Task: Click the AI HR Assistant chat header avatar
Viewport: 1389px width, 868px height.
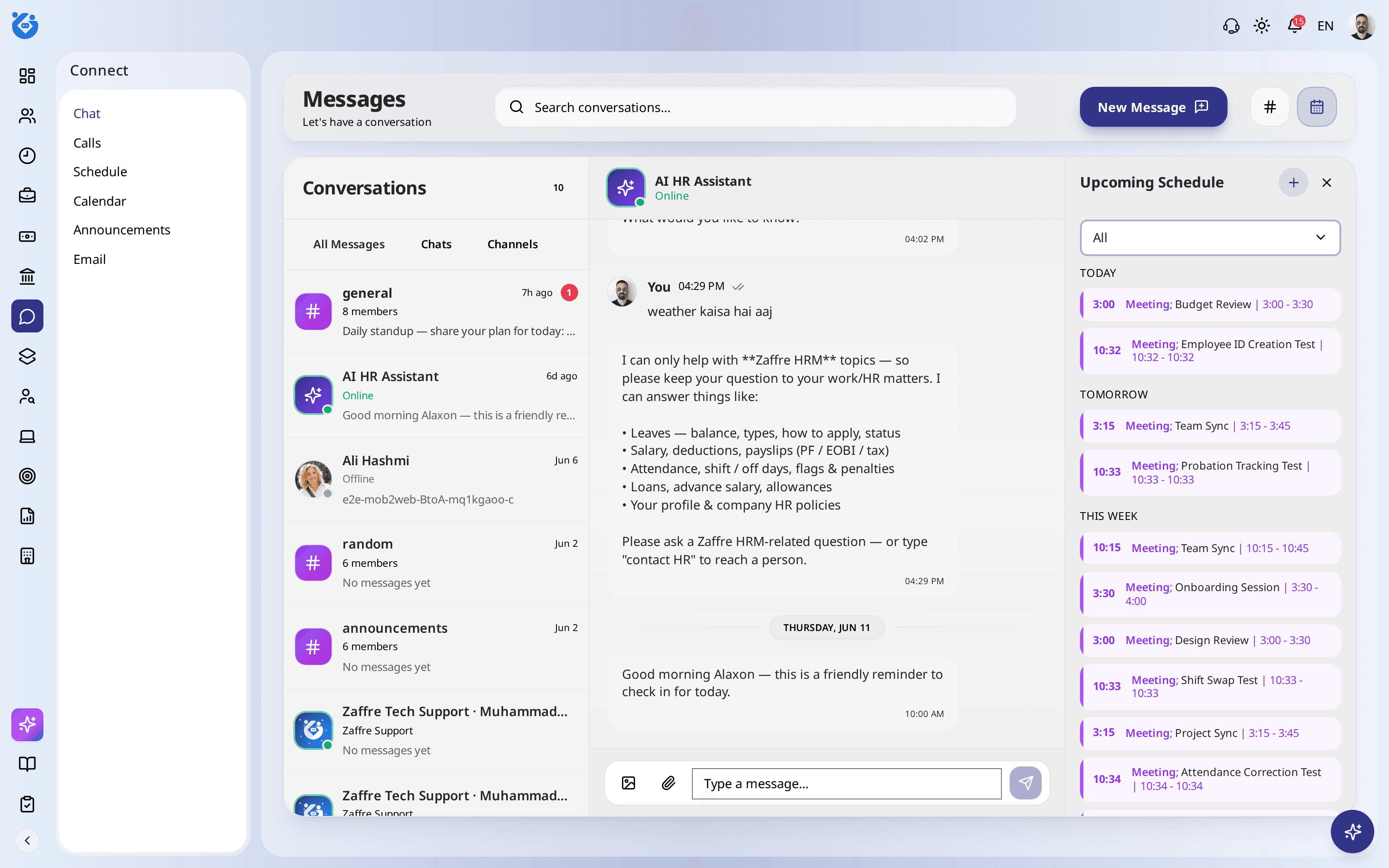Action: point(625,187)
